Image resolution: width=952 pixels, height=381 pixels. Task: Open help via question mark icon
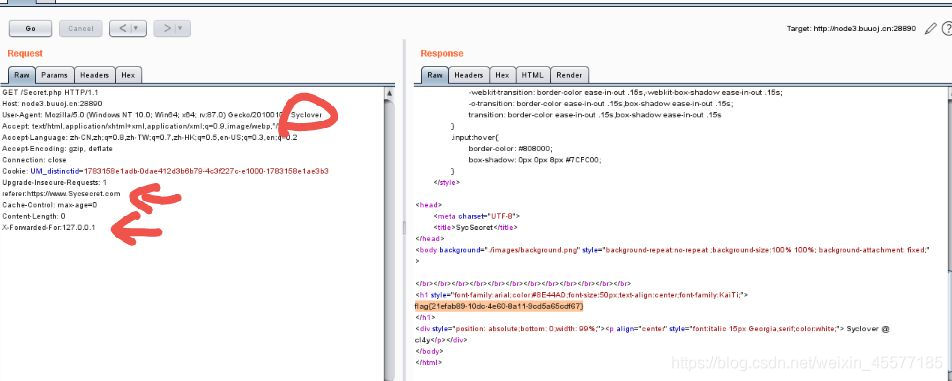[947, 29]
